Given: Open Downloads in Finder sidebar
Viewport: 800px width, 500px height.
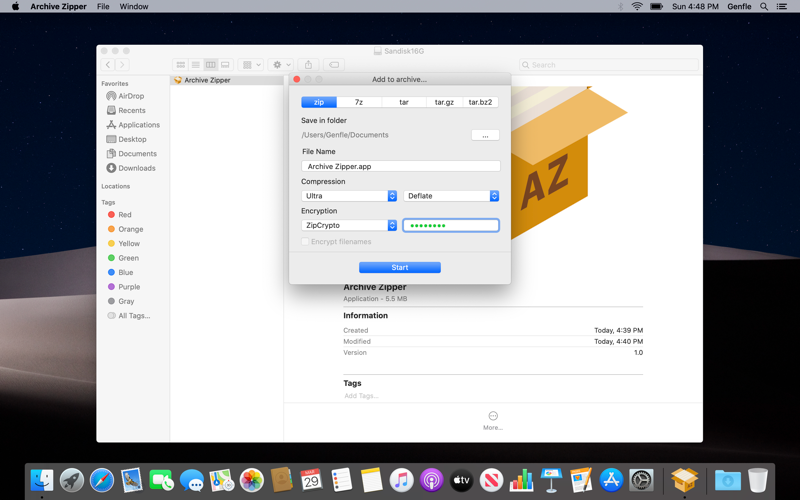Looking at the screenshot, I should 131,168.
